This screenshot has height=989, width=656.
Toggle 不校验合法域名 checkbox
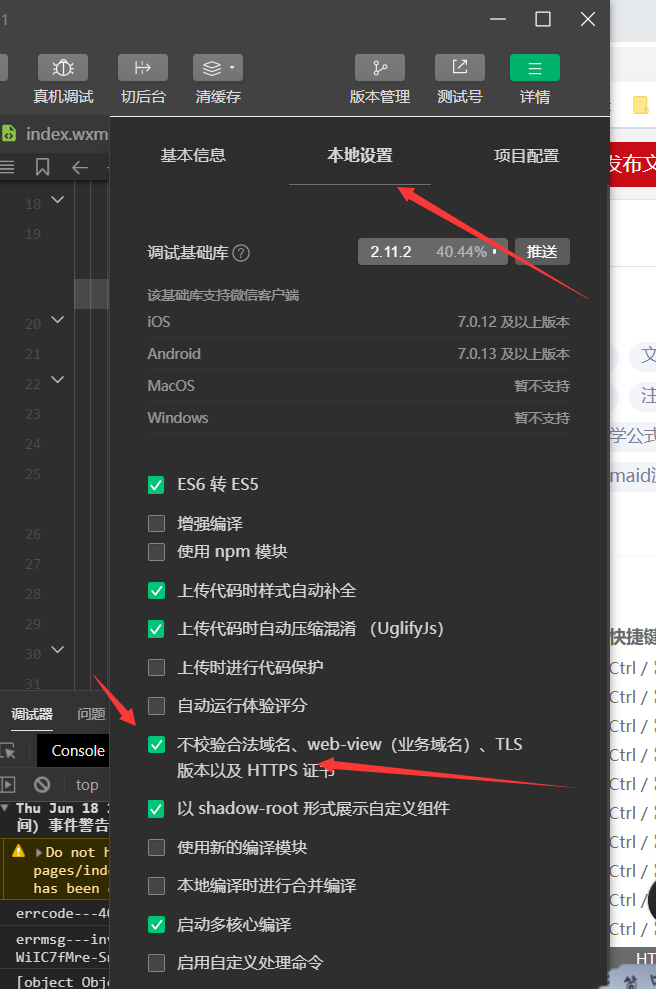pyautogui.click(x=156, y=745)
